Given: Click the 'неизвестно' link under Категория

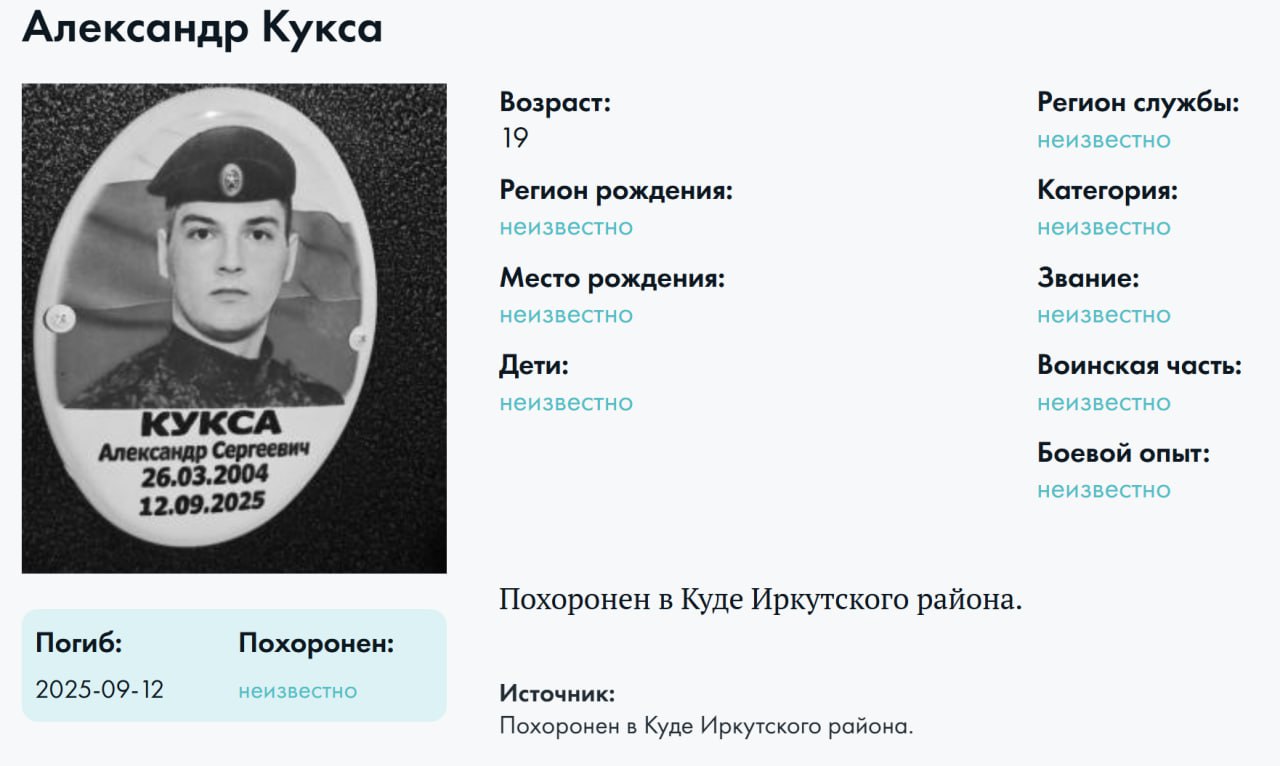Looking at the screenshot, I should [1103, 227].
